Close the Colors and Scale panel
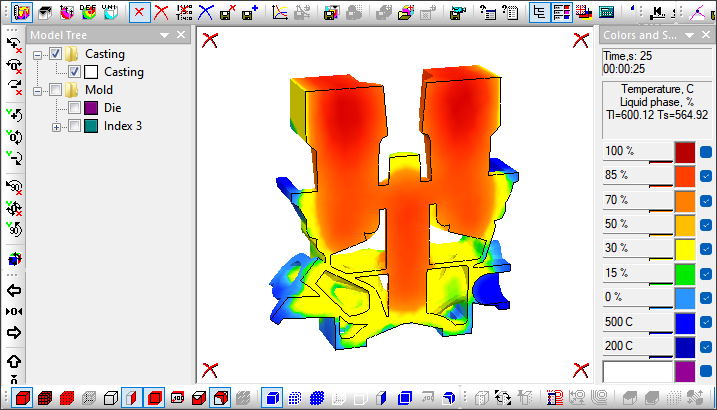The height and width of the screenshot is (410, 717). tap(706, 35)
